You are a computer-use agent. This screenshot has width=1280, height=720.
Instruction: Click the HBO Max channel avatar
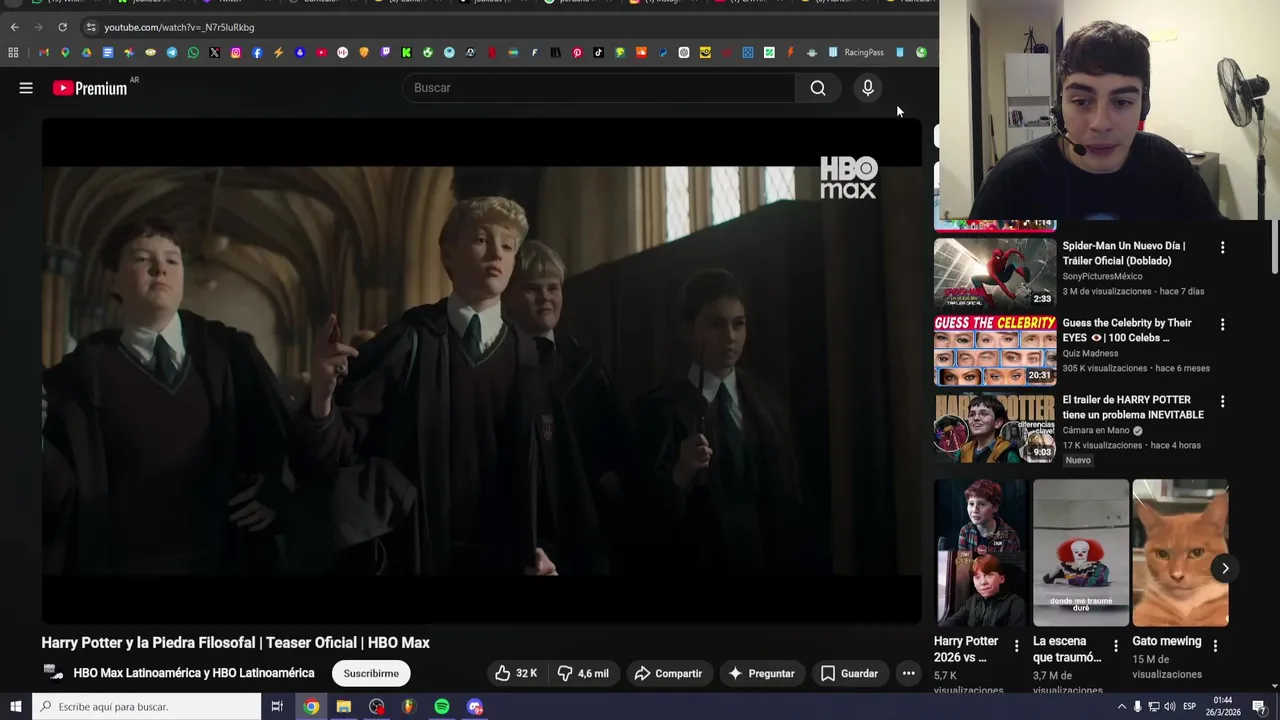tap(53, 673)
